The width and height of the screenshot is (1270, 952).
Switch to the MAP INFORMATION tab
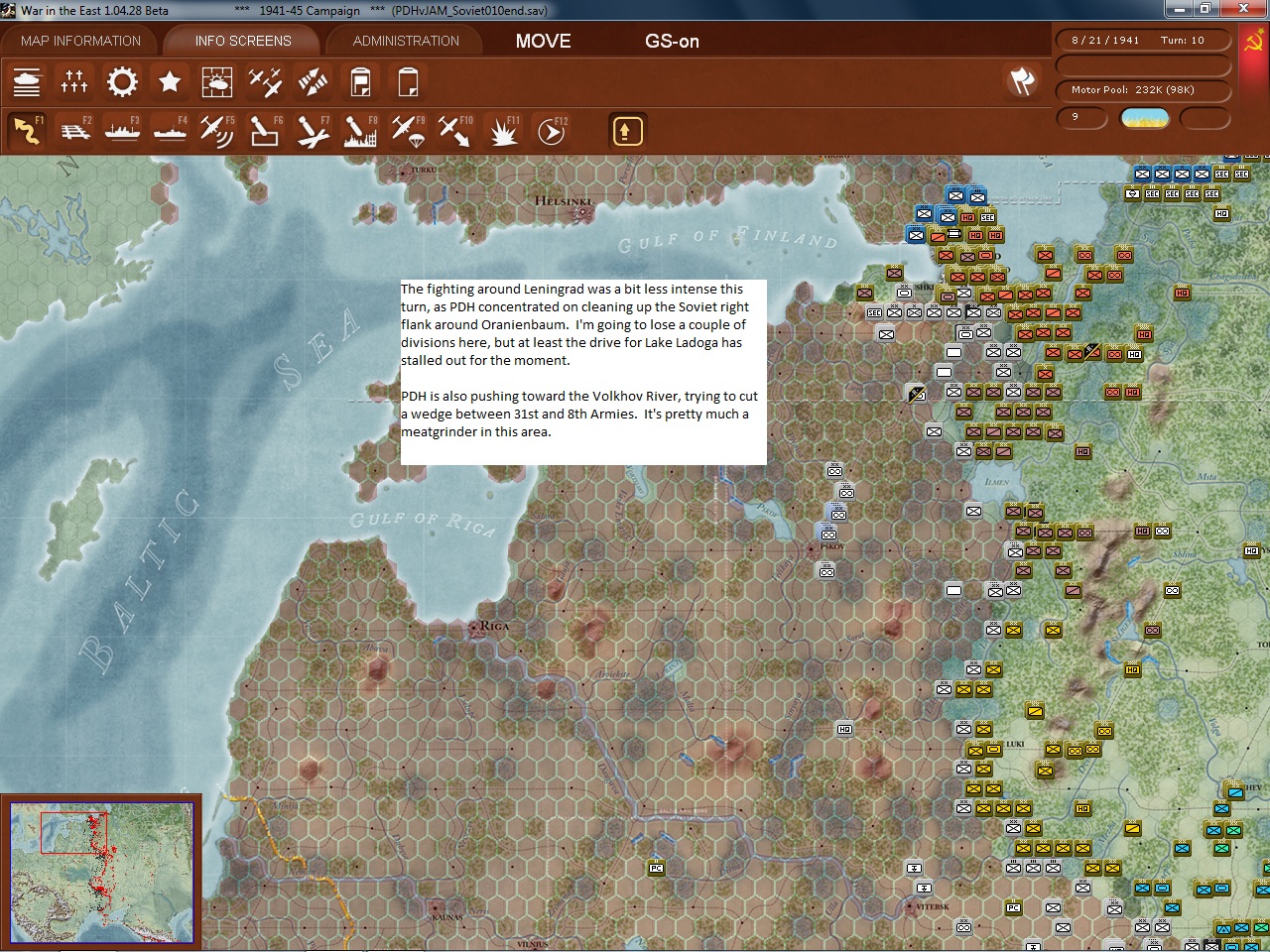pyautogui.click(x=80, y=41)
